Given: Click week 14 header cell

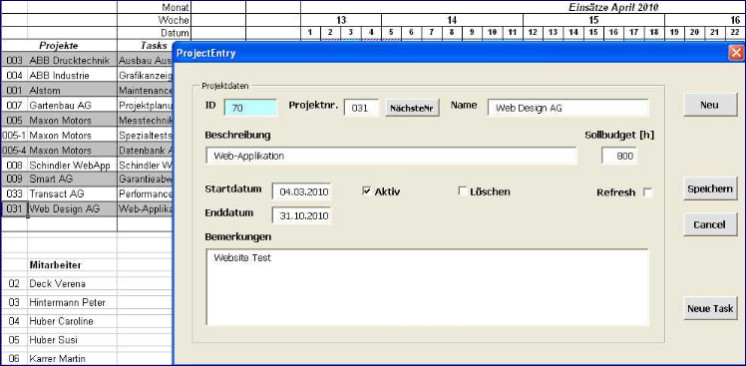Looking at the screenshot, I should tap(452, 20).
